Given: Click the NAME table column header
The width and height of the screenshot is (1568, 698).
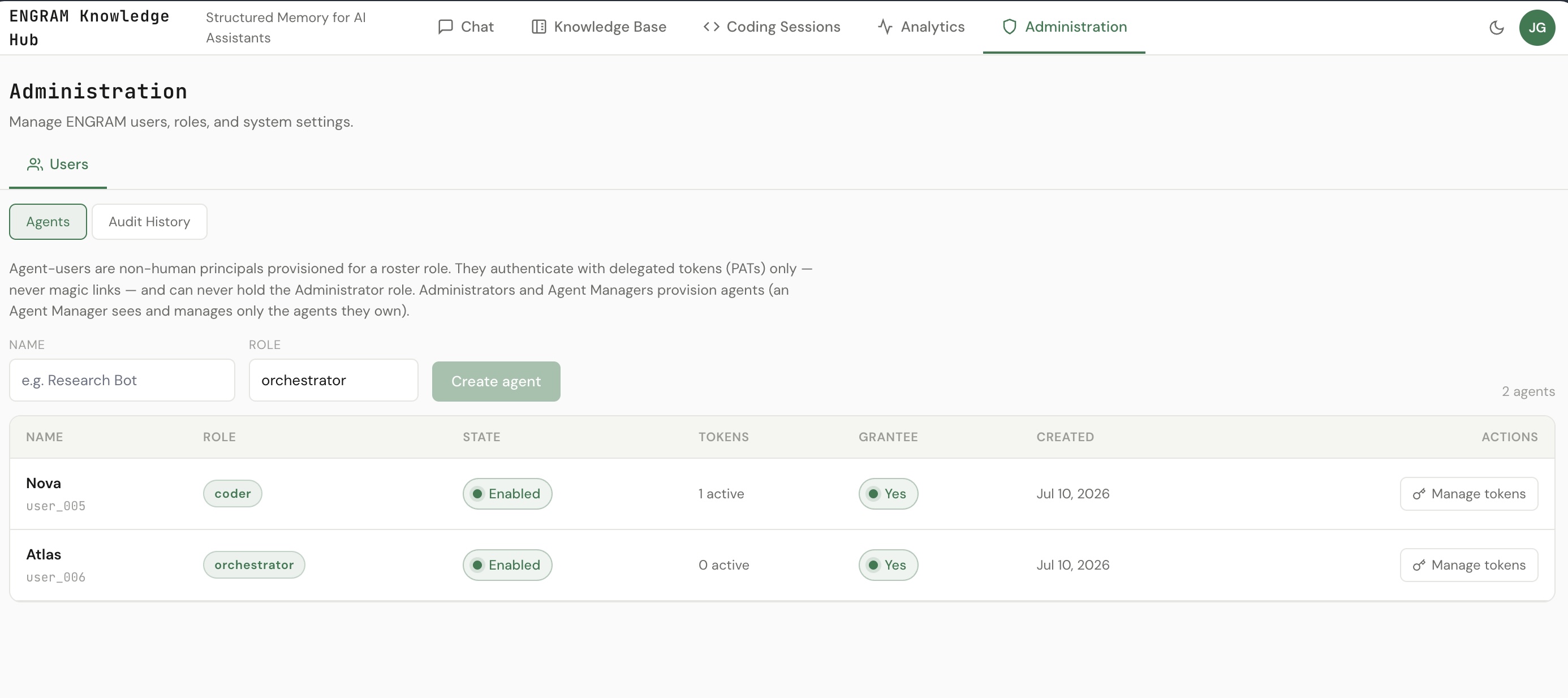Looking at the screenshot, I should [x=45, y=437].
